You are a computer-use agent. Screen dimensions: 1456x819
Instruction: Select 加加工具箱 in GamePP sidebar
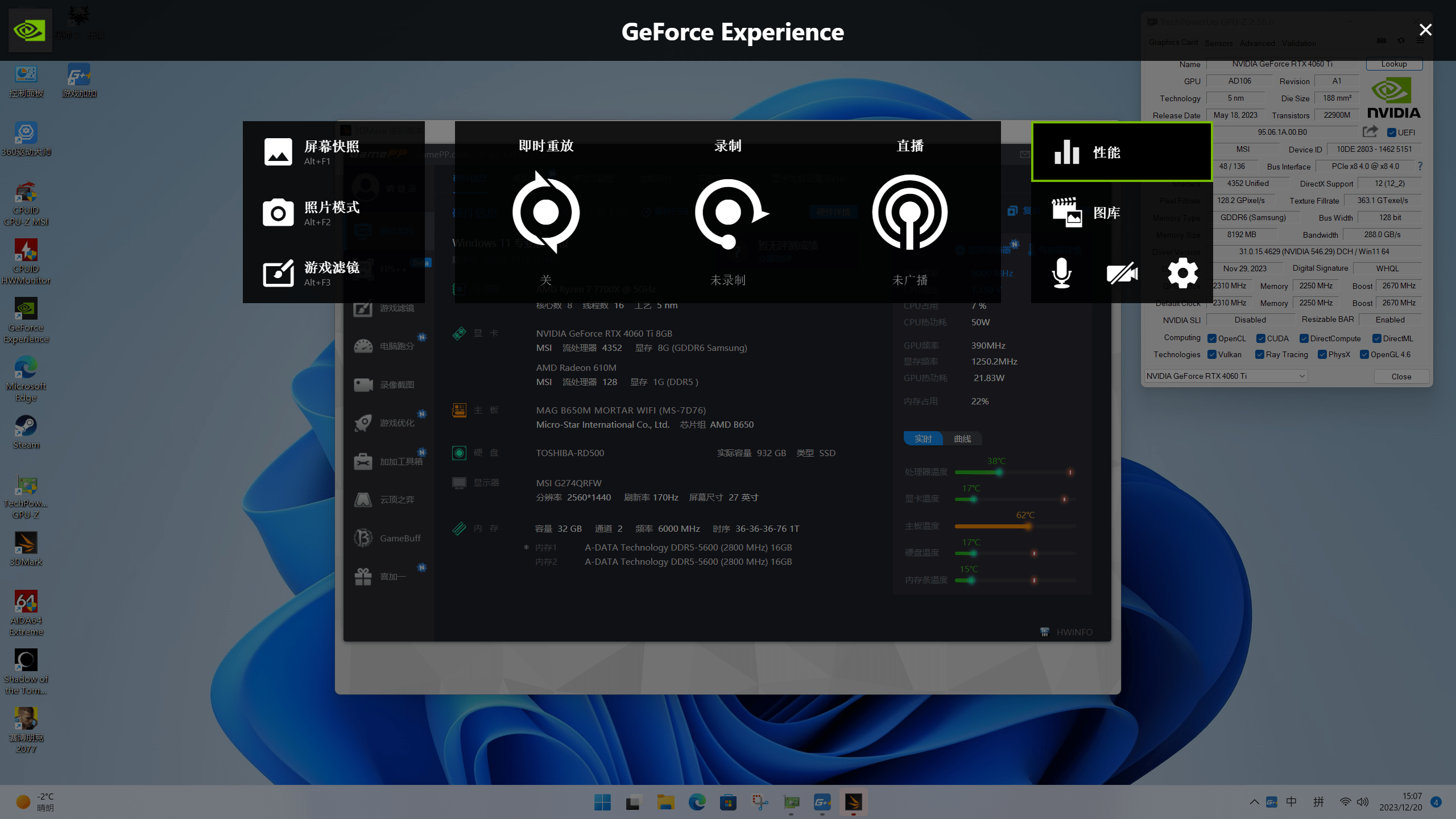388,461
